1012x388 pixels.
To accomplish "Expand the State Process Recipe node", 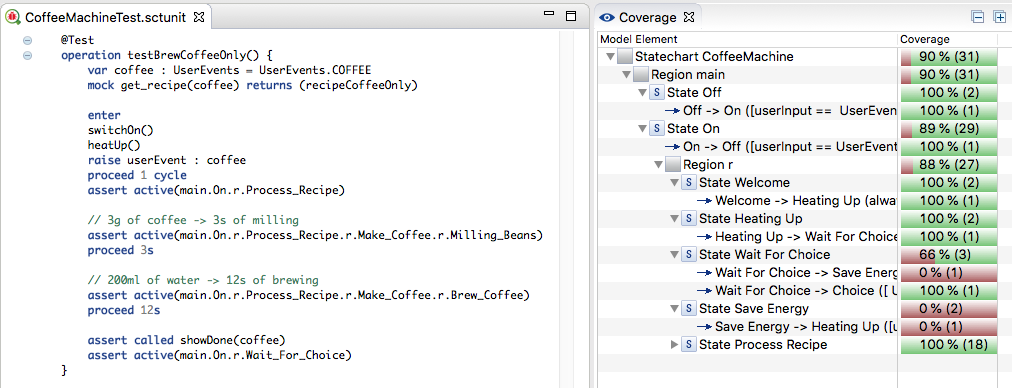I will tap(675, 345).
